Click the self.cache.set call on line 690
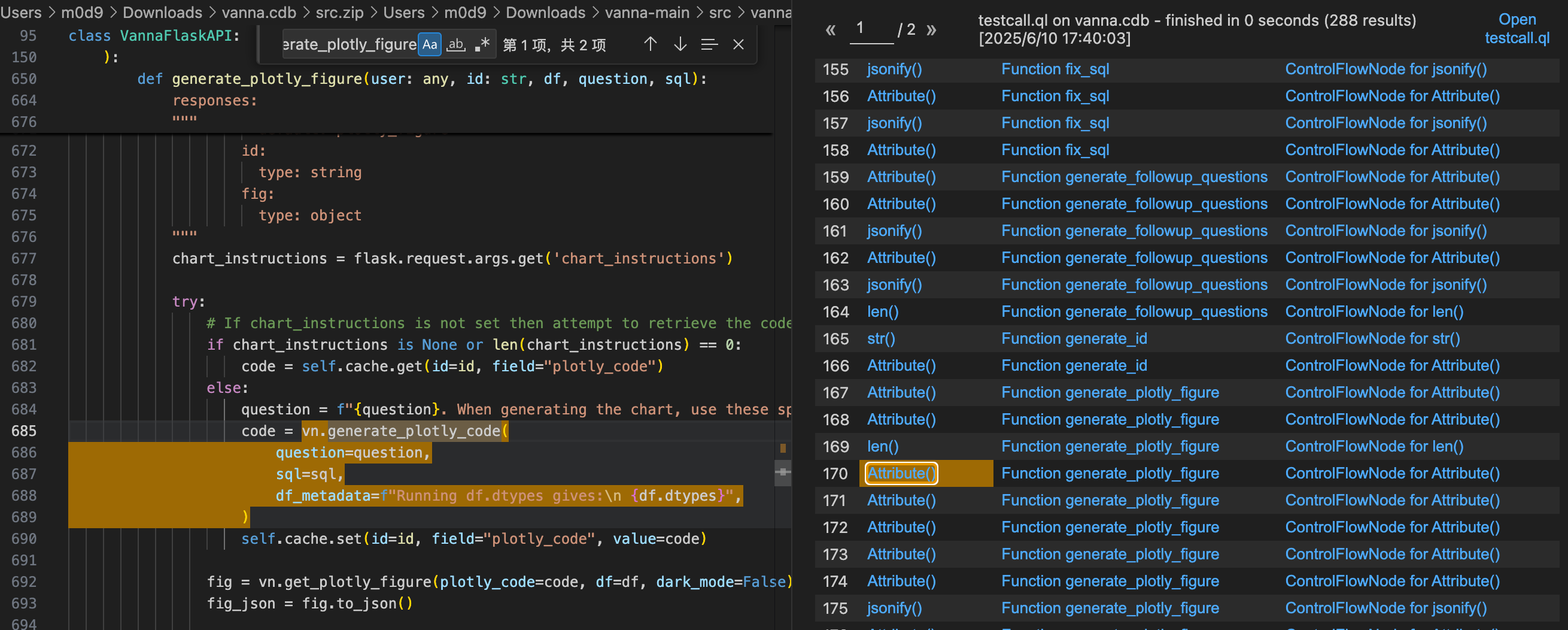 (473, 538)
